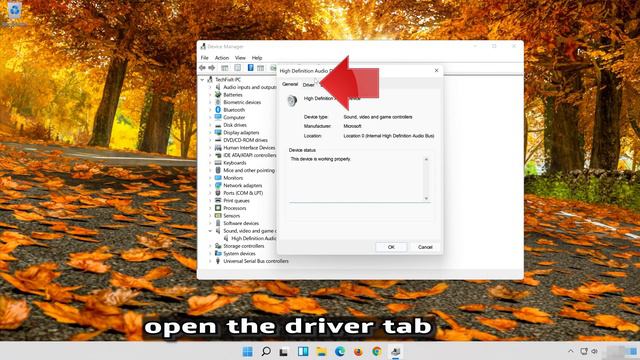Open volume control from system tray
This screenshot has width=640, height=360.
(595, 351)
